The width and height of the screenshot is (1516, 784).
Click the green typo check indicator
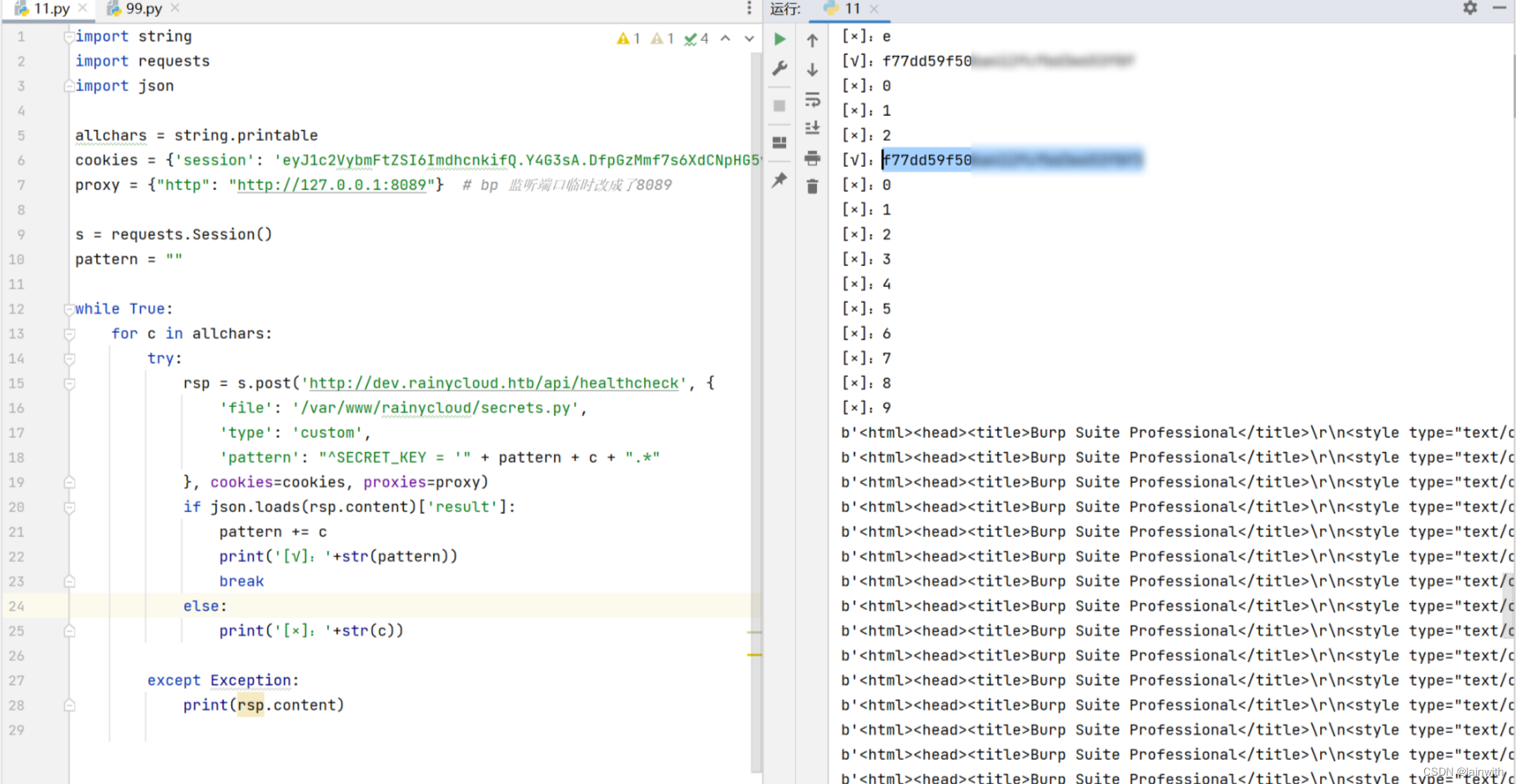coord(697,38)
